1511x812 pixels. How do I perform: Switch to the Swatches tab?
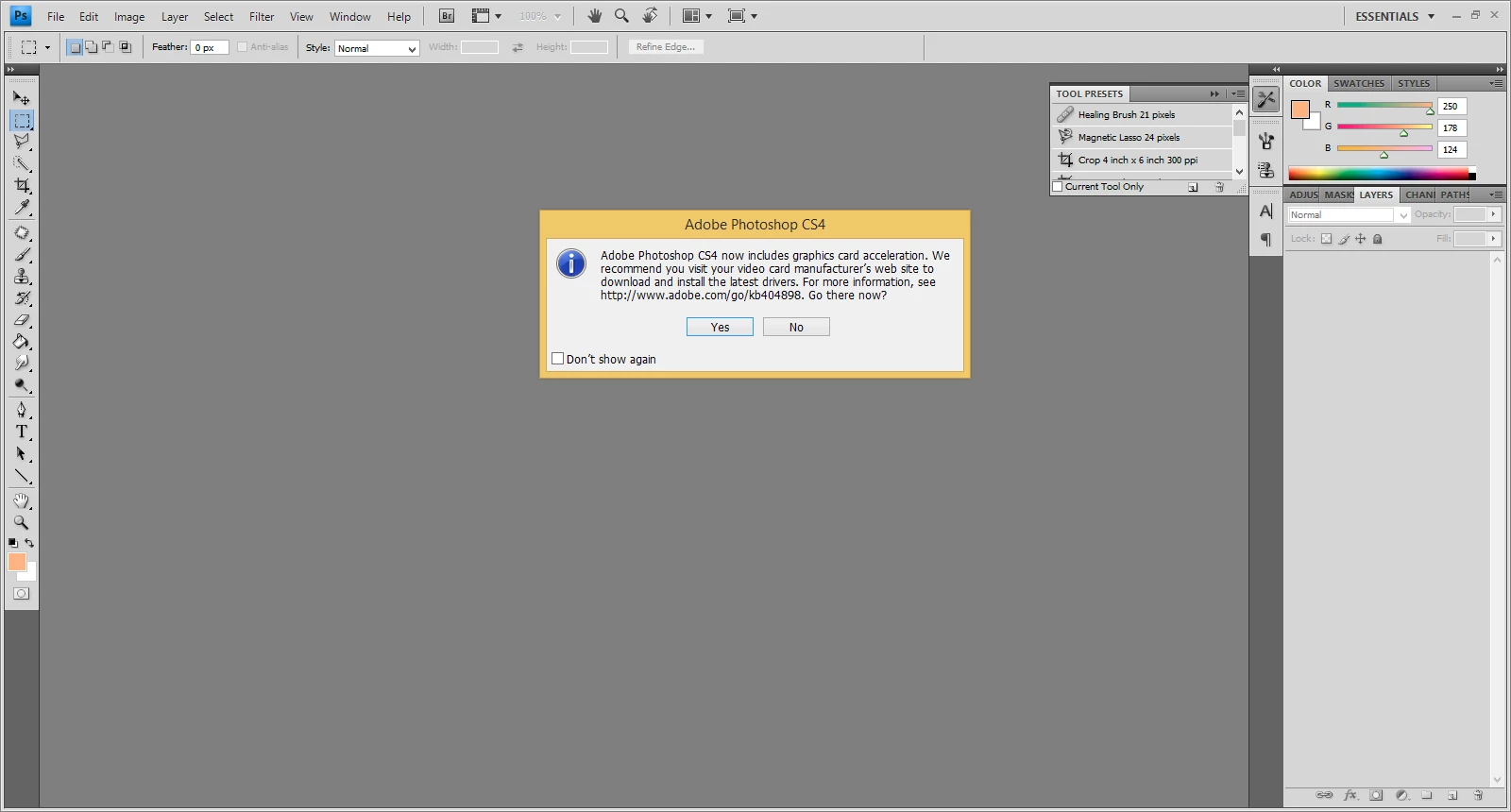click(1359, 83)
